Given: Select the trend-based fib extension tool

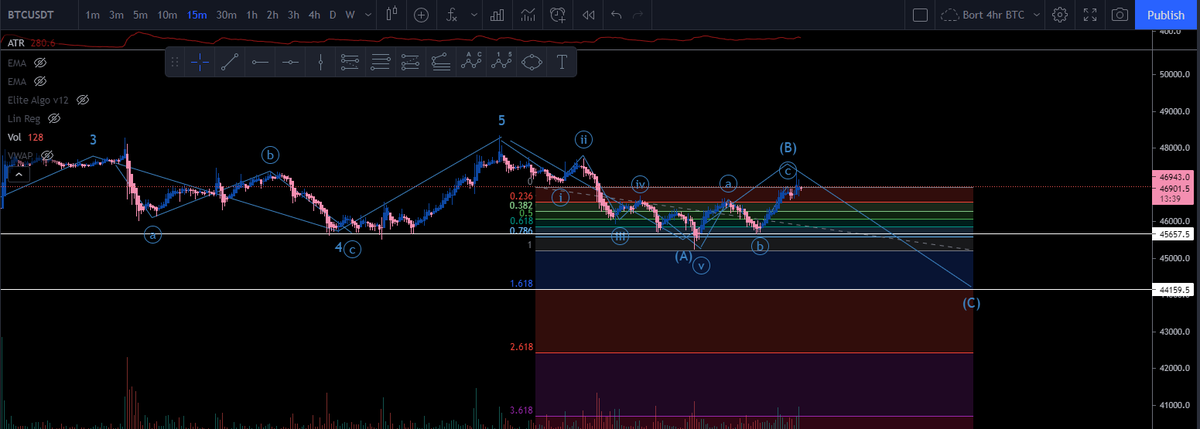Looking at the screenshot, I should coord(410,62).
